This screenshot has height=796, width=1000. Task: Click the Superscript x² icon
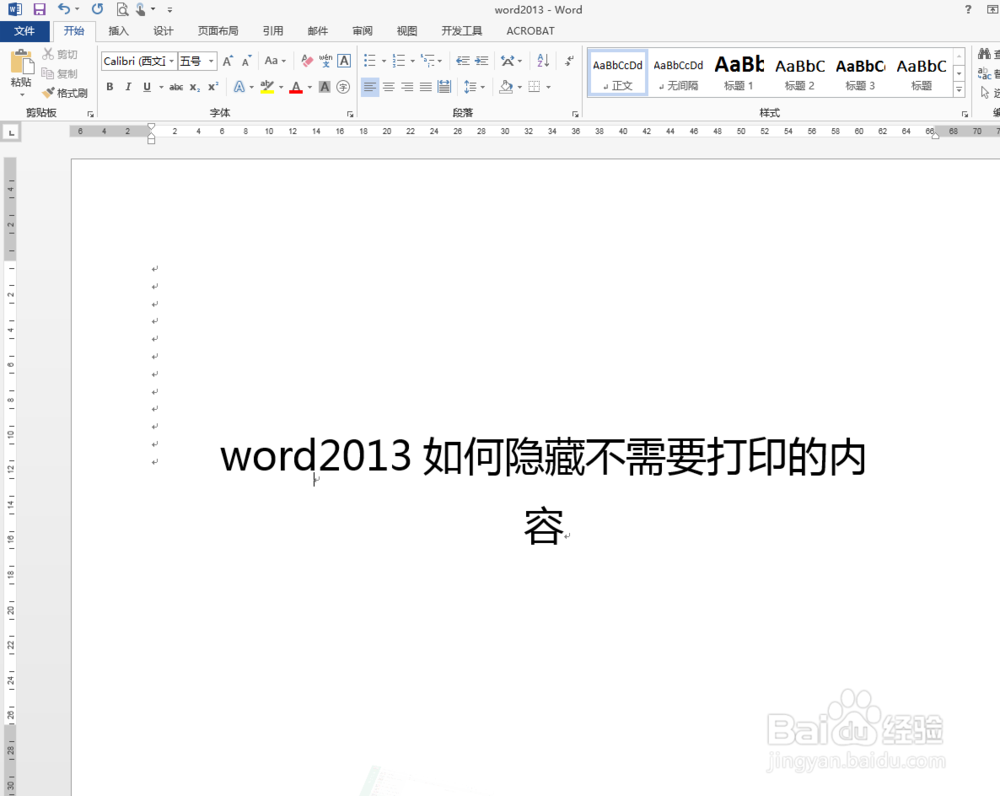[x=213, y=87]
